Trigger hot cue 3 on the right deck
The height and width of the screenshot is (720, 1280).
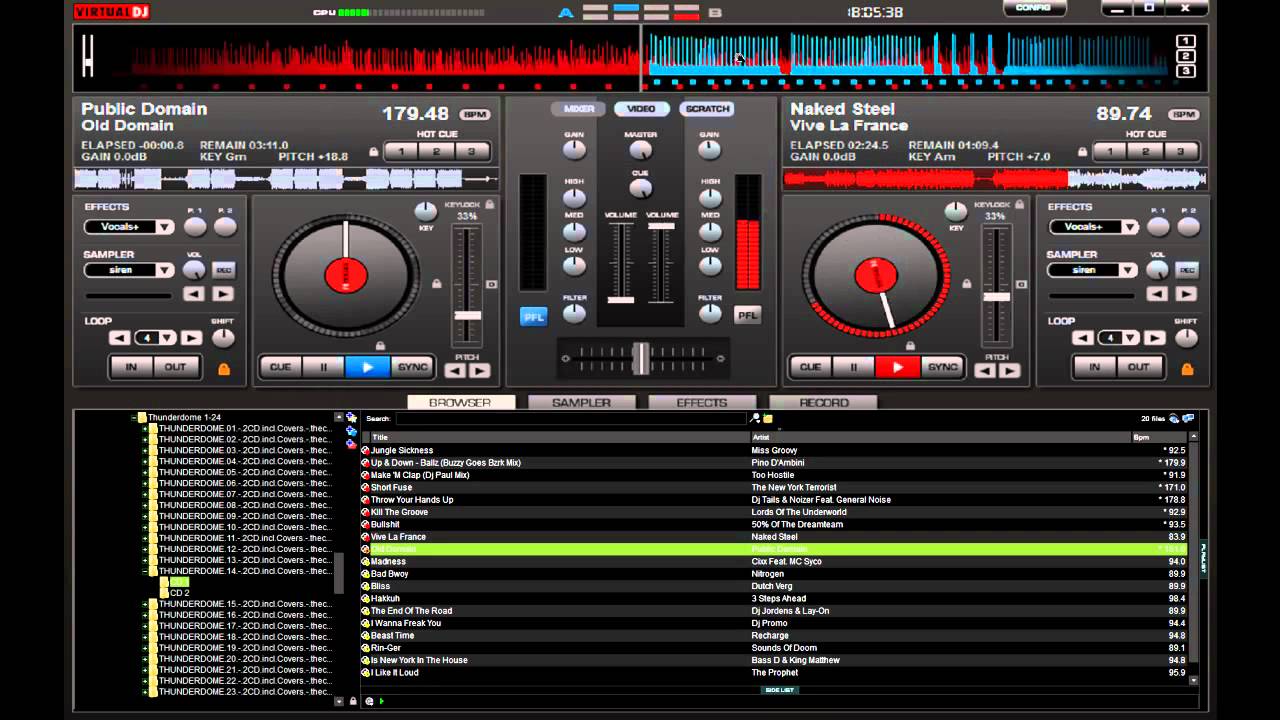click(1181, 152)
